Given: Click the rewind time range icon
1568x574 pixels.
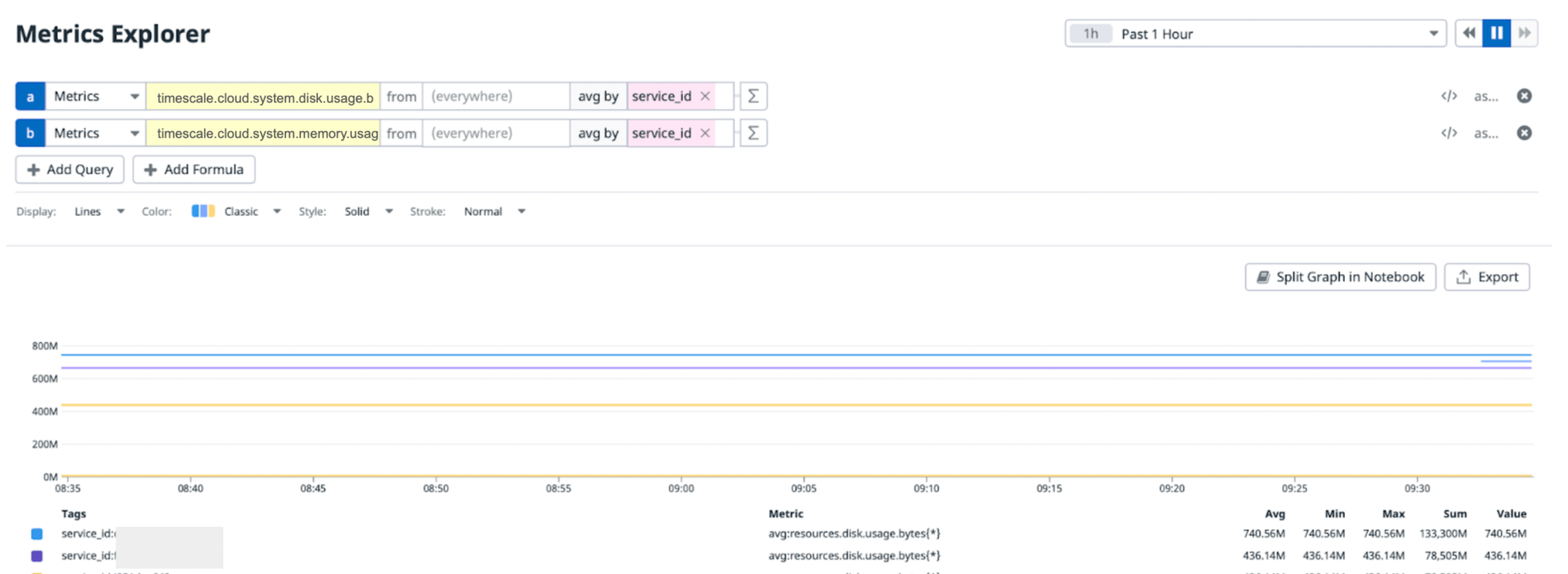Looking at the screenshot, I should [1469, 33].
